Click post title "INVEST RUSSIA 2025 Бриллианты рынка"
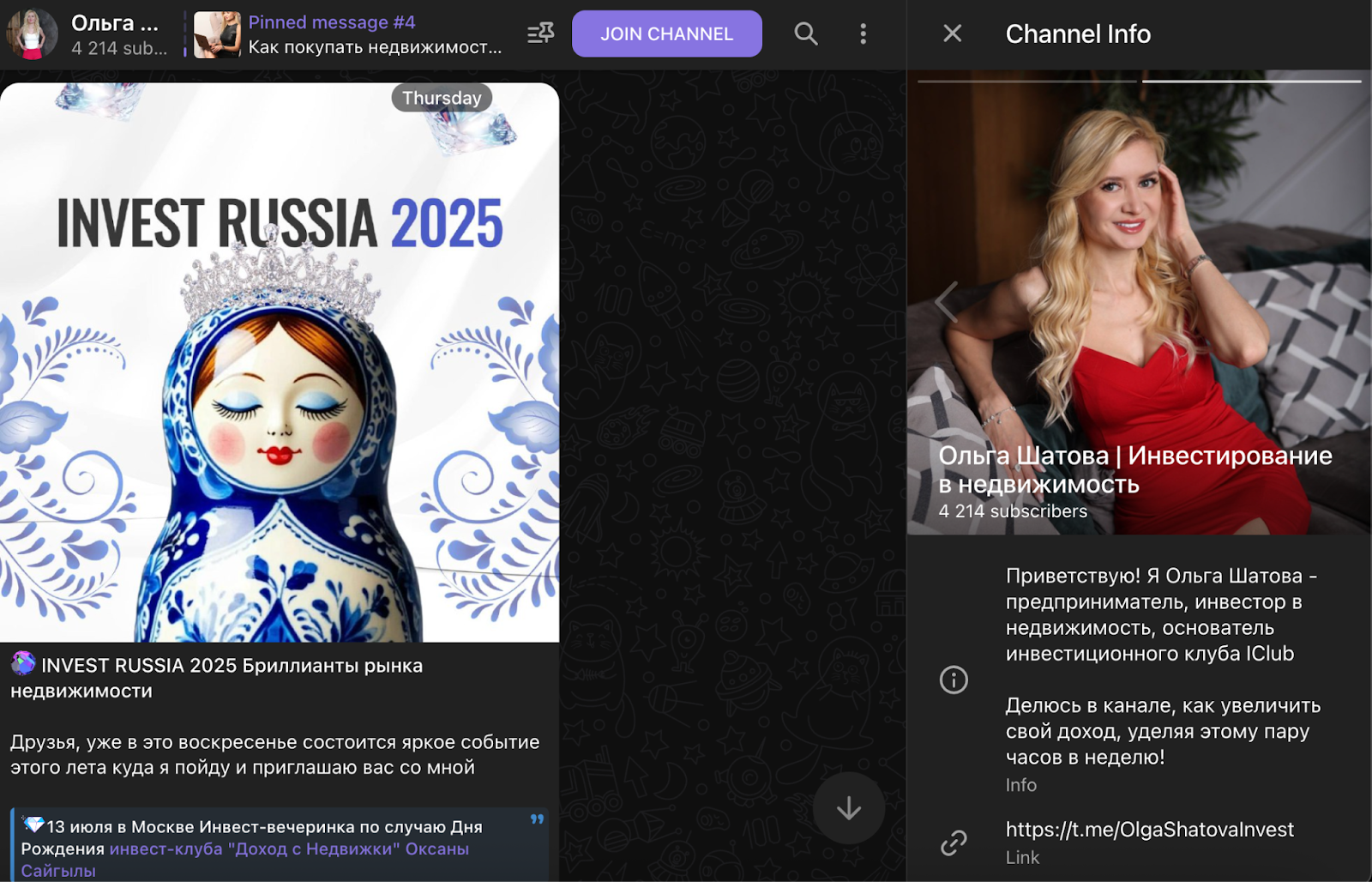The width and height of the screenshot is (1372, 882). click(232, 666)
